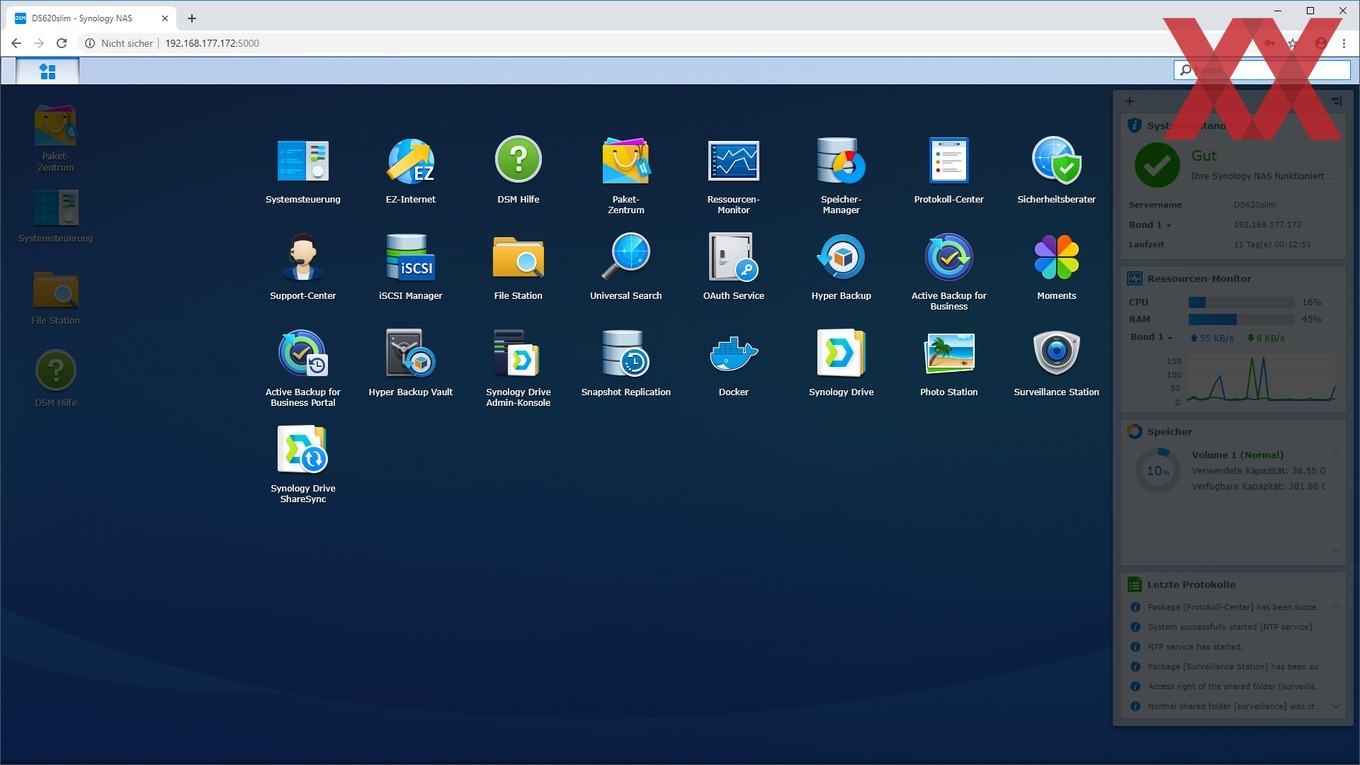Screen dimensions: 1360x765
Task: Click the 10% volume usage ring
Action: click(1158, 471)
